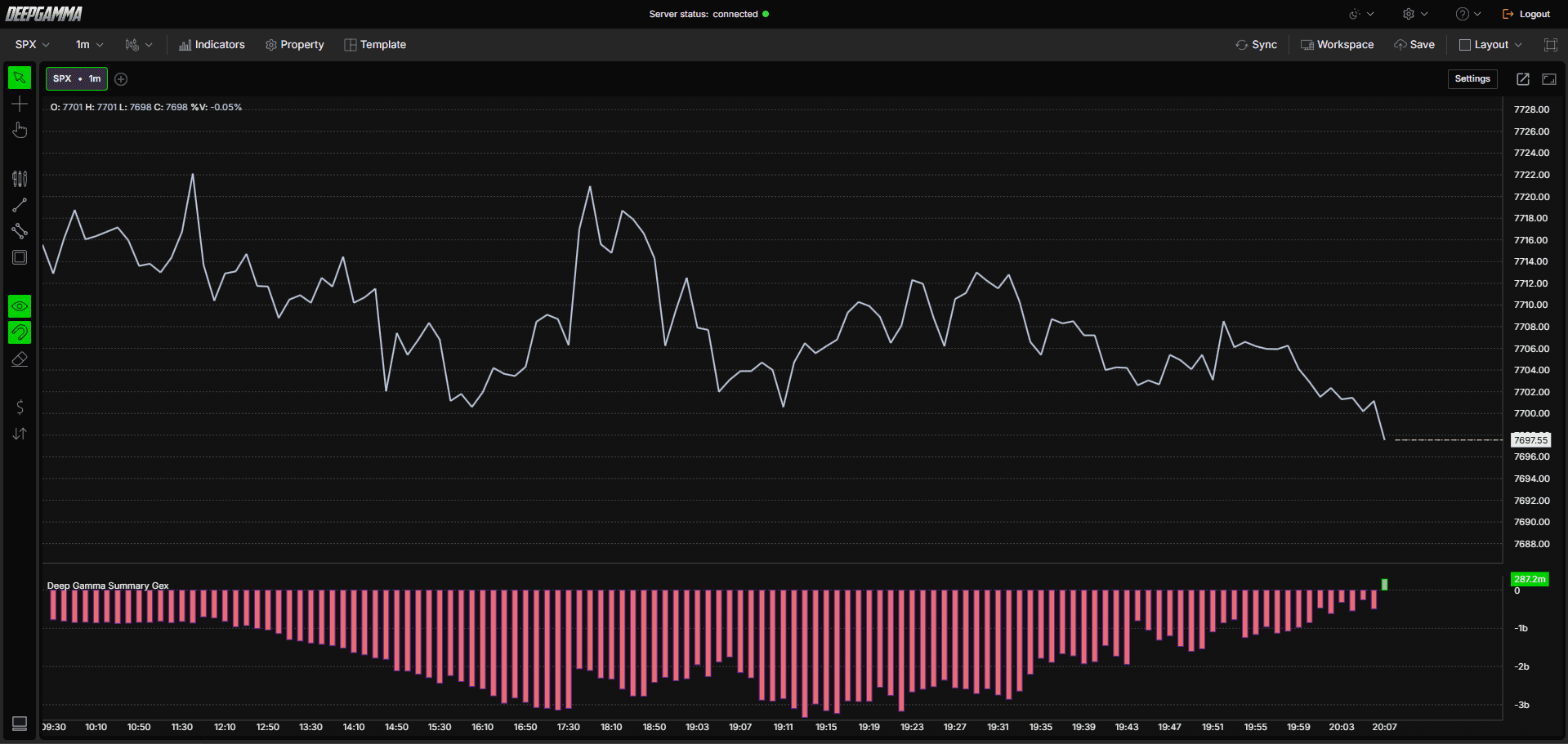Click the dollar sign tool

coord(20,407)
